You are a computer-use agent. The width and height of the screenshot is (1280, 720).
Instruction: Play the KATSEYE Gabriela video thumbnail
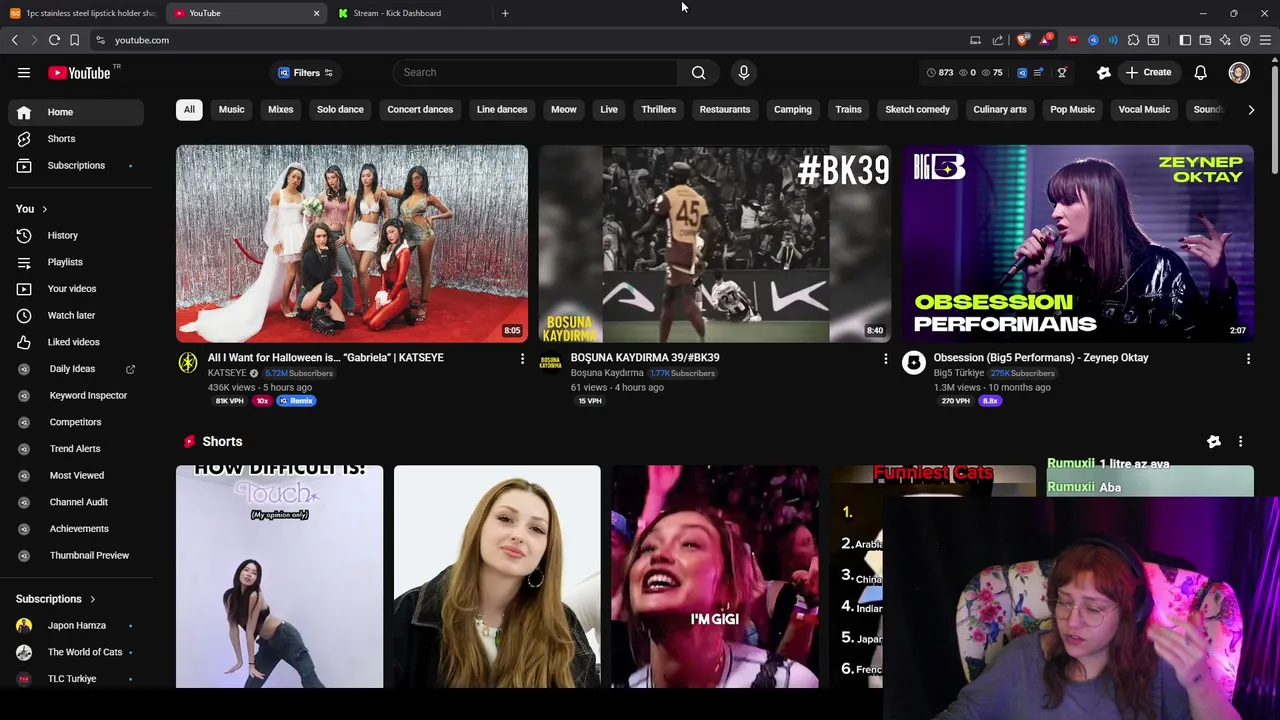tap(352, 244)
